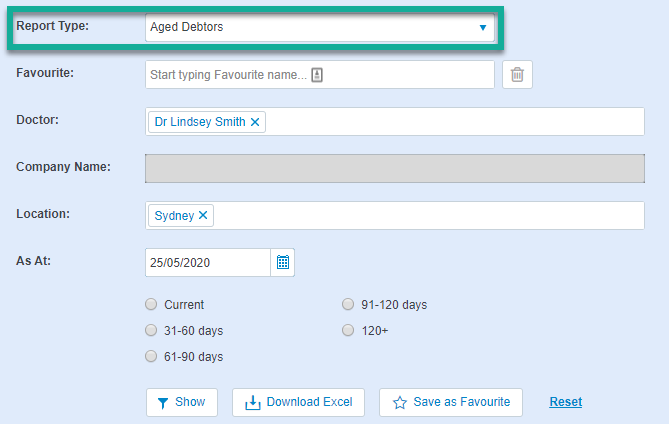This screenshot has height=424, width=669.
Task: Click Save as Favourite button
Action: [x=451, y=402]
